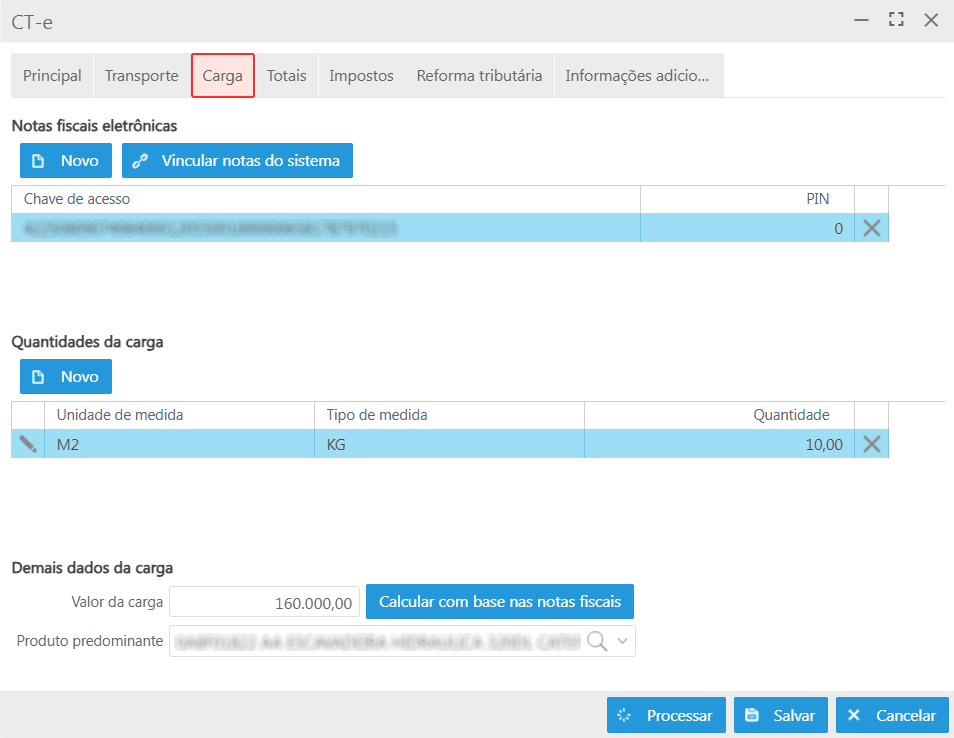Select the Impostos tab
Image resolution: width=954 pixels, height=738 pixels.
(361, 76)
